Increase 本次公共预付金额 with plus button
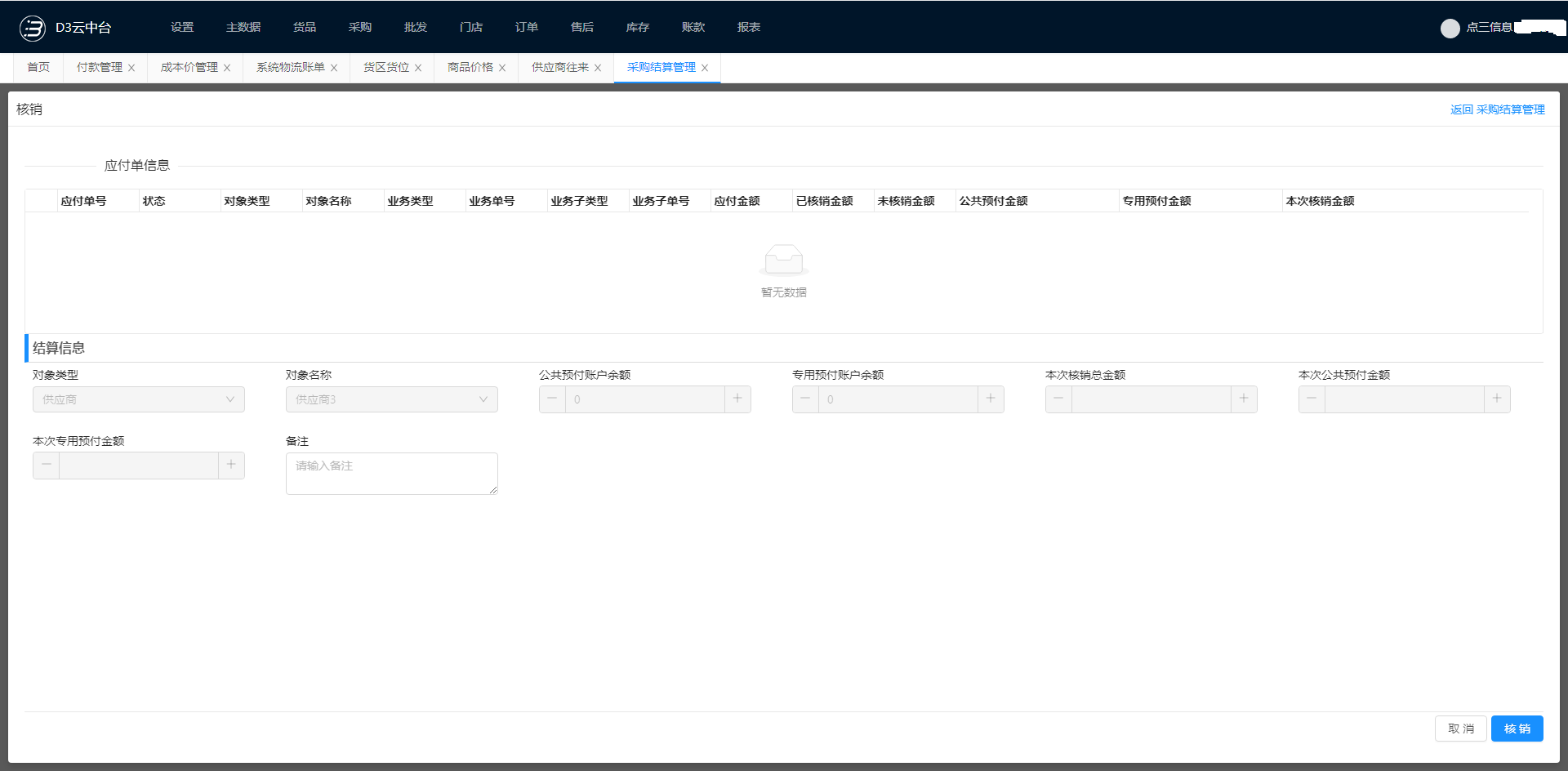The height and width of the screenshot is (771, 1568). point(1497,399)
